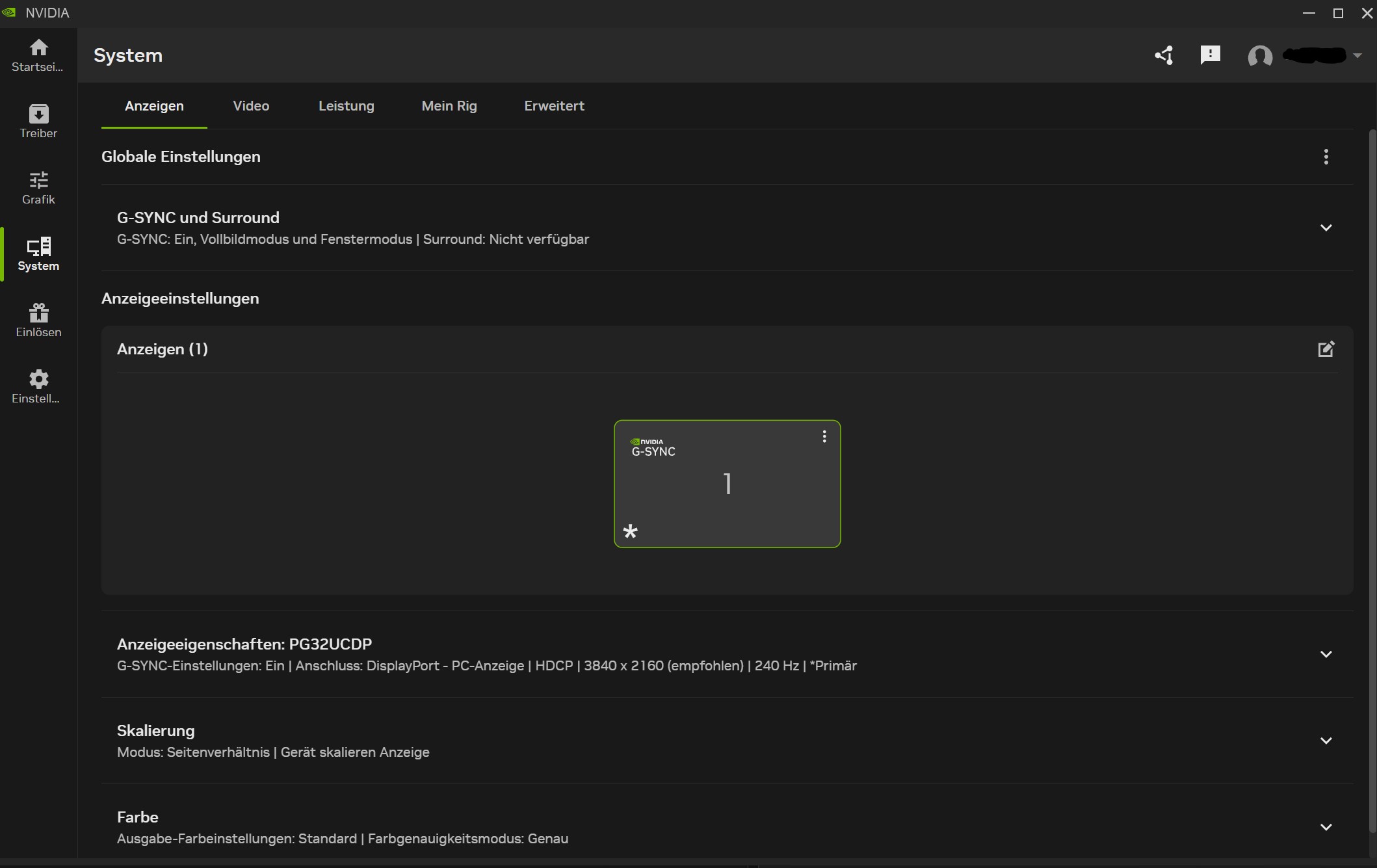
Task: Open three-dot menu on display 1 tile
Action: point(824,436)
